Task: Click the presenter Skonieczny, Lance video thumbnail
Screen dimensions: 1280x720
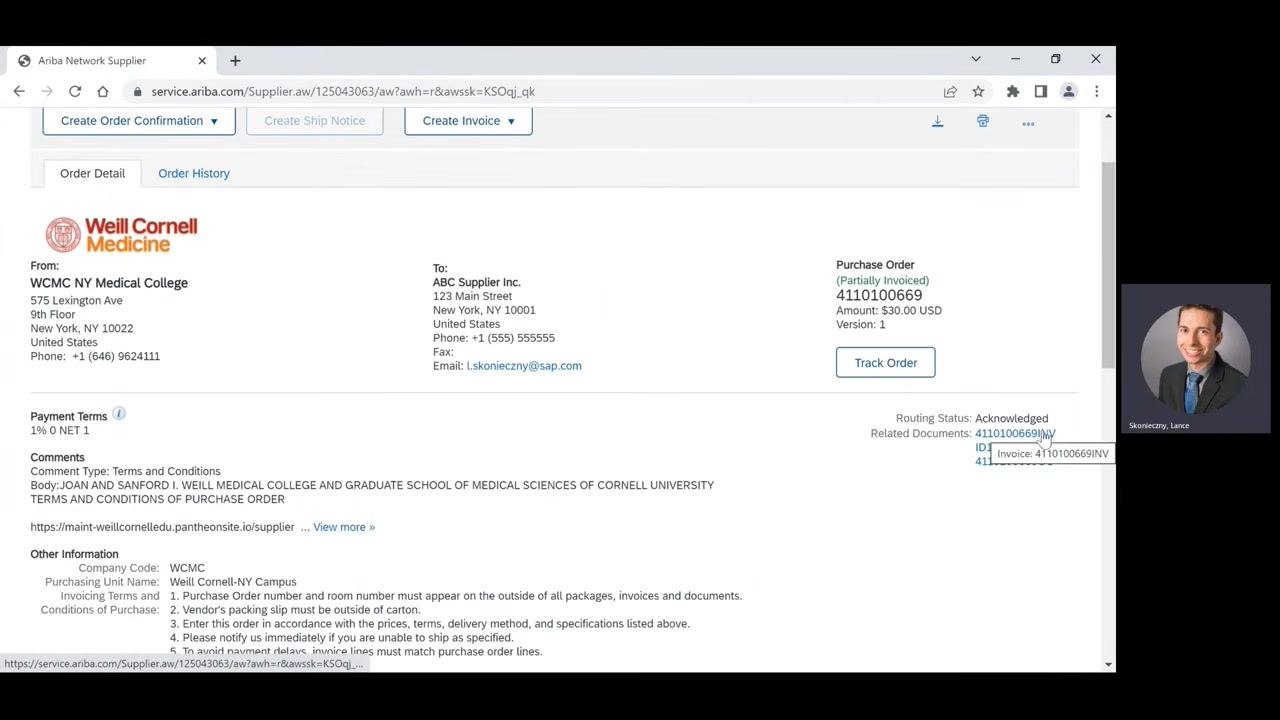Action: [x=1196, y=359]
